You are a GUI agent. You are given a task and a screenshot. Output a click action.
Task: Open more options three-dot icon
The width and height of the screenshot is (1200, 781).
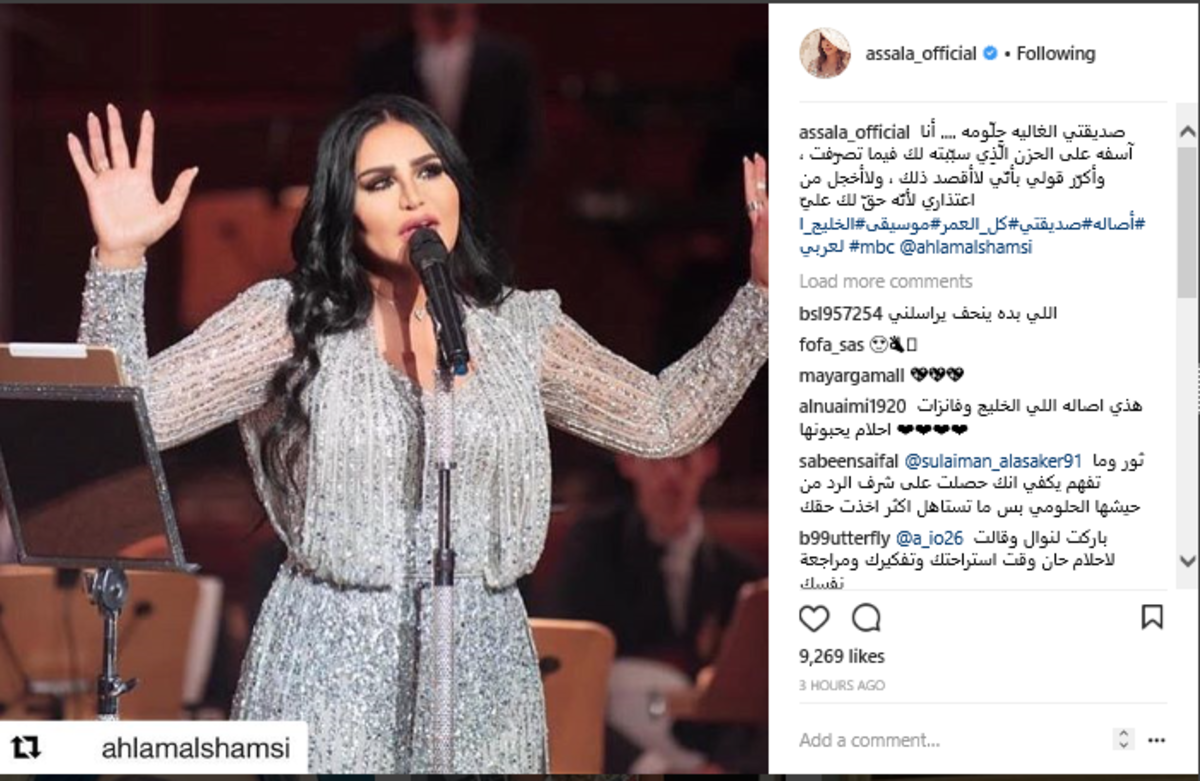point(1156,740)
